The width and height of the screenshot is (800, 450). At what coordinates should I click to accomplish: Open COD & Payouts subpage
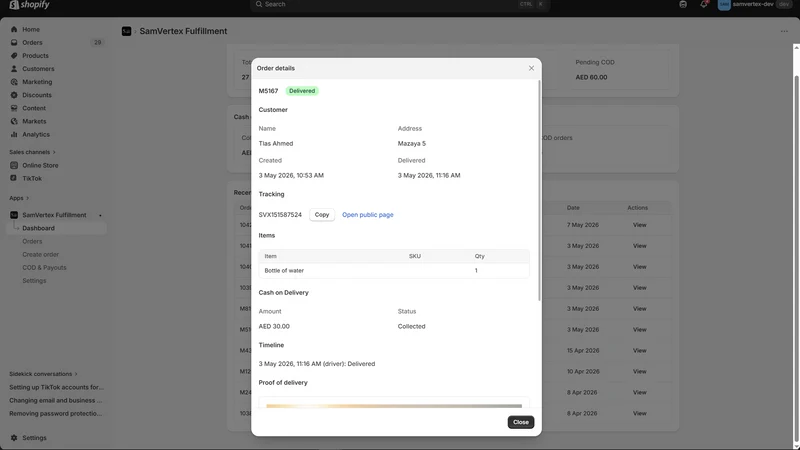click(x=44, y=267)
